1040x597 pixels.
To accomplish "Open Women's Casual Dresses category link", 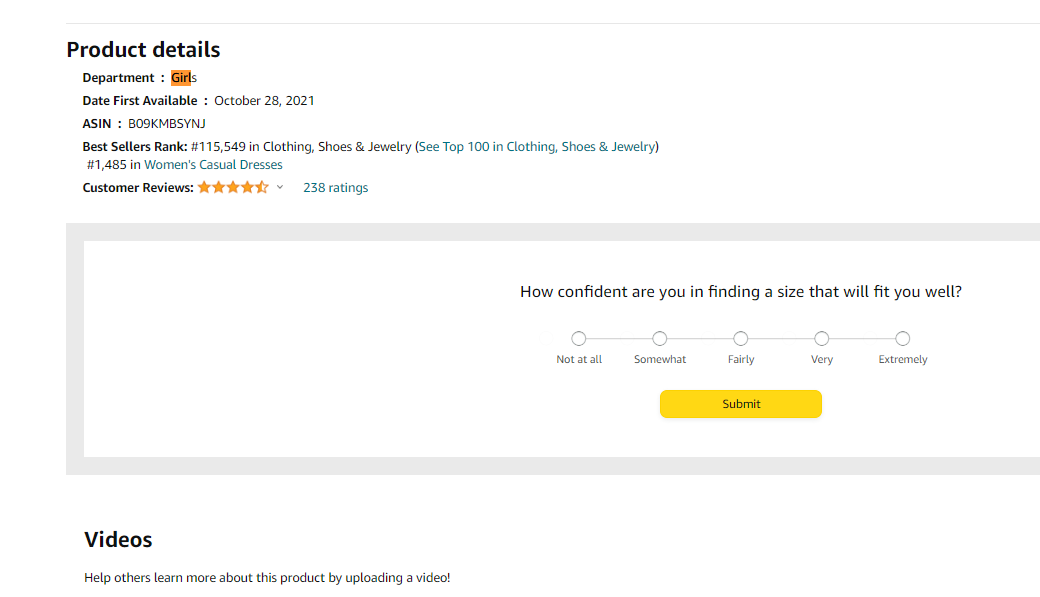I will click(214, 165).
